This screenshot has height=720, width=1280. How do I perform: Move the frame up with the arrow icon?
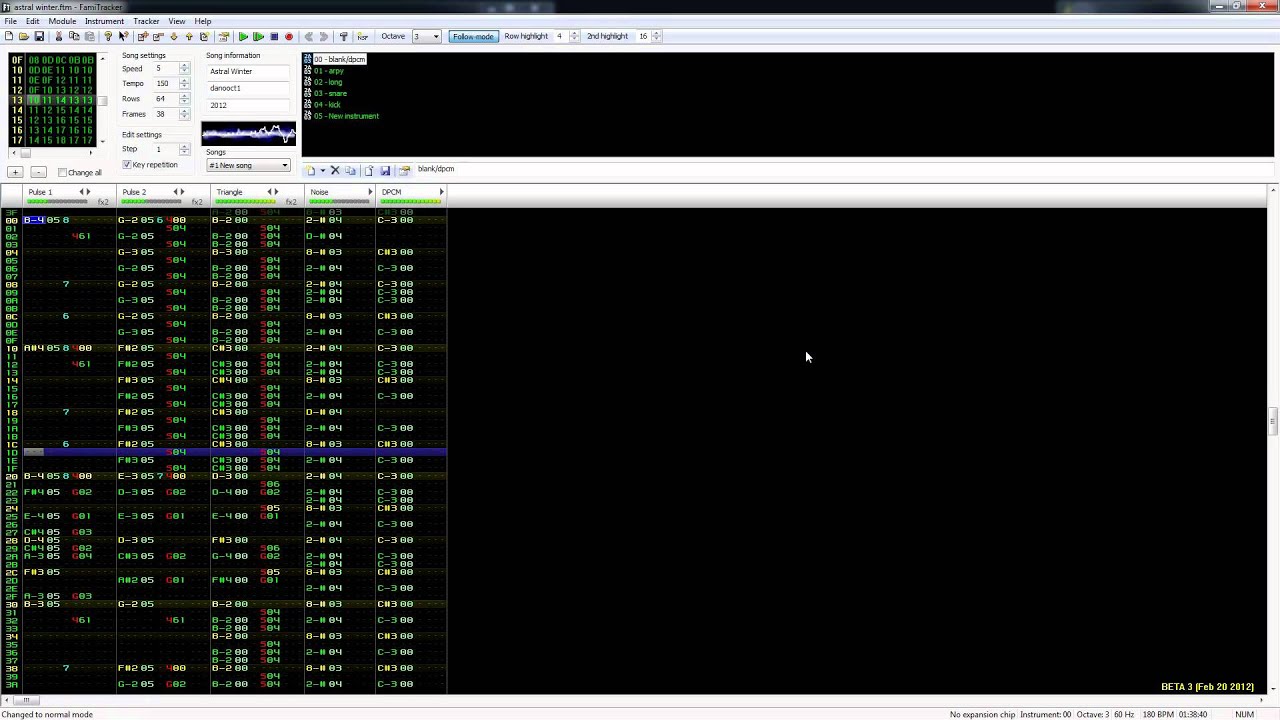tap(189, 36)
